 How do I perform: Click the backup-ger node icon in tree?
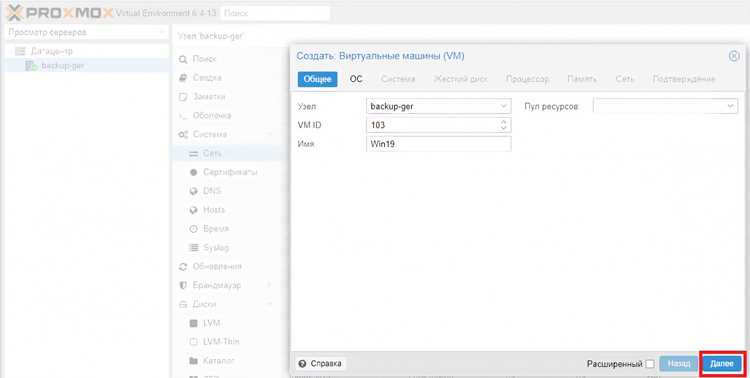click(x=31, y=66)
